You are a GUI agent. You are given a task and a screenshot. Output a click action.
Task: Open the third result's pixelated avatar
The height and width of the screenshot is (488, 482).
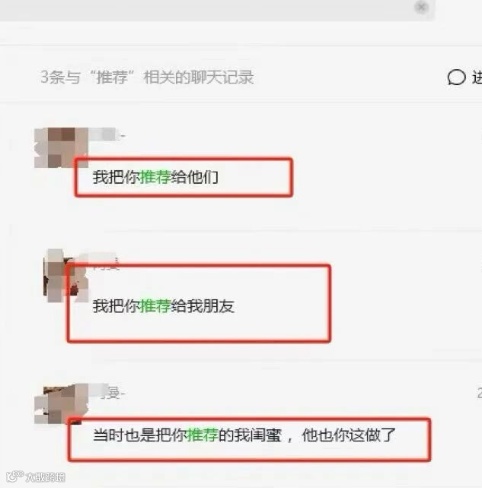tap(61, 404)
